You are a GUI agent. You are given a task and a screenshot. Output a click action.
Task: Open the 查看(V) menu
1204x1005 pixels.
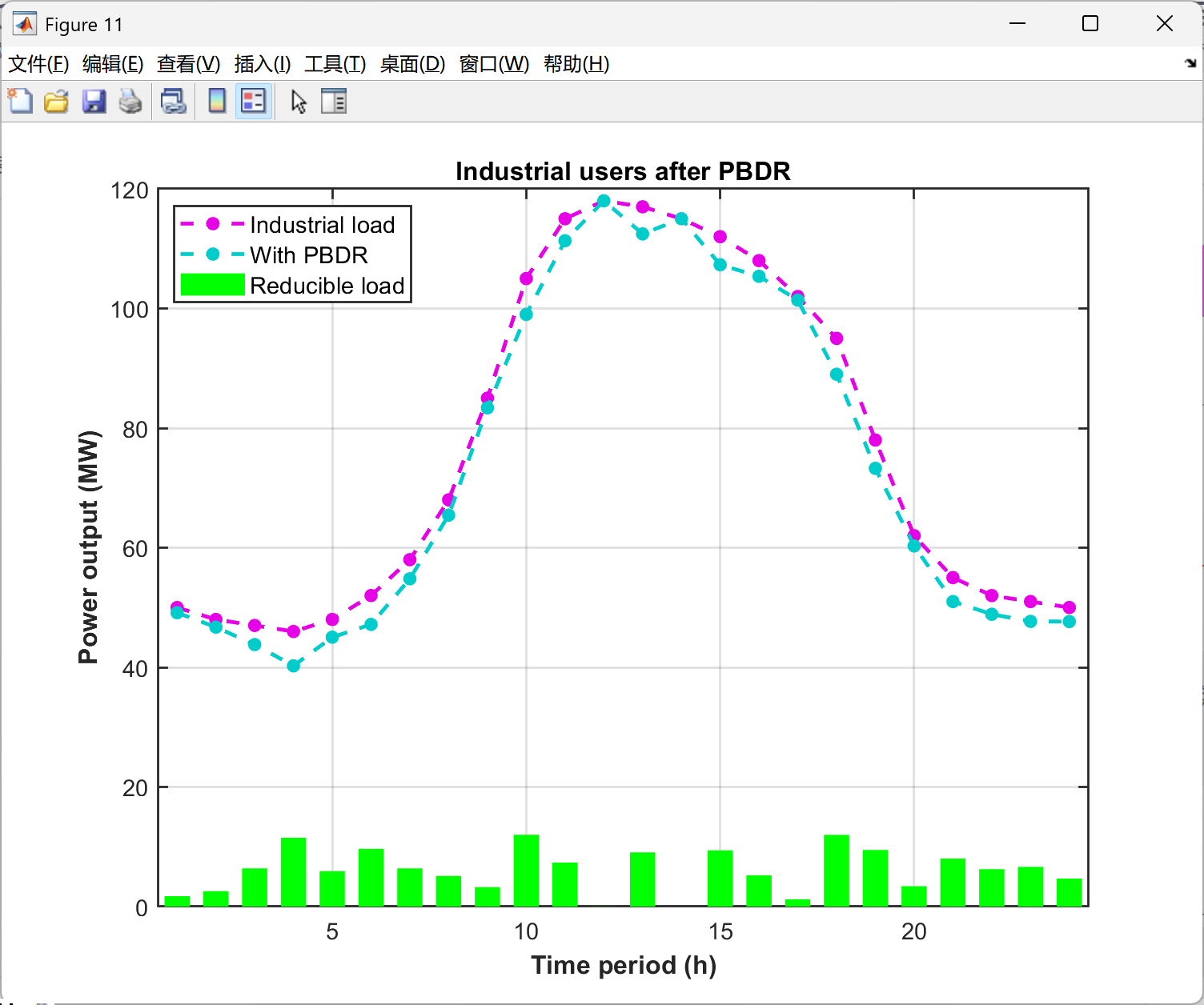189,64
